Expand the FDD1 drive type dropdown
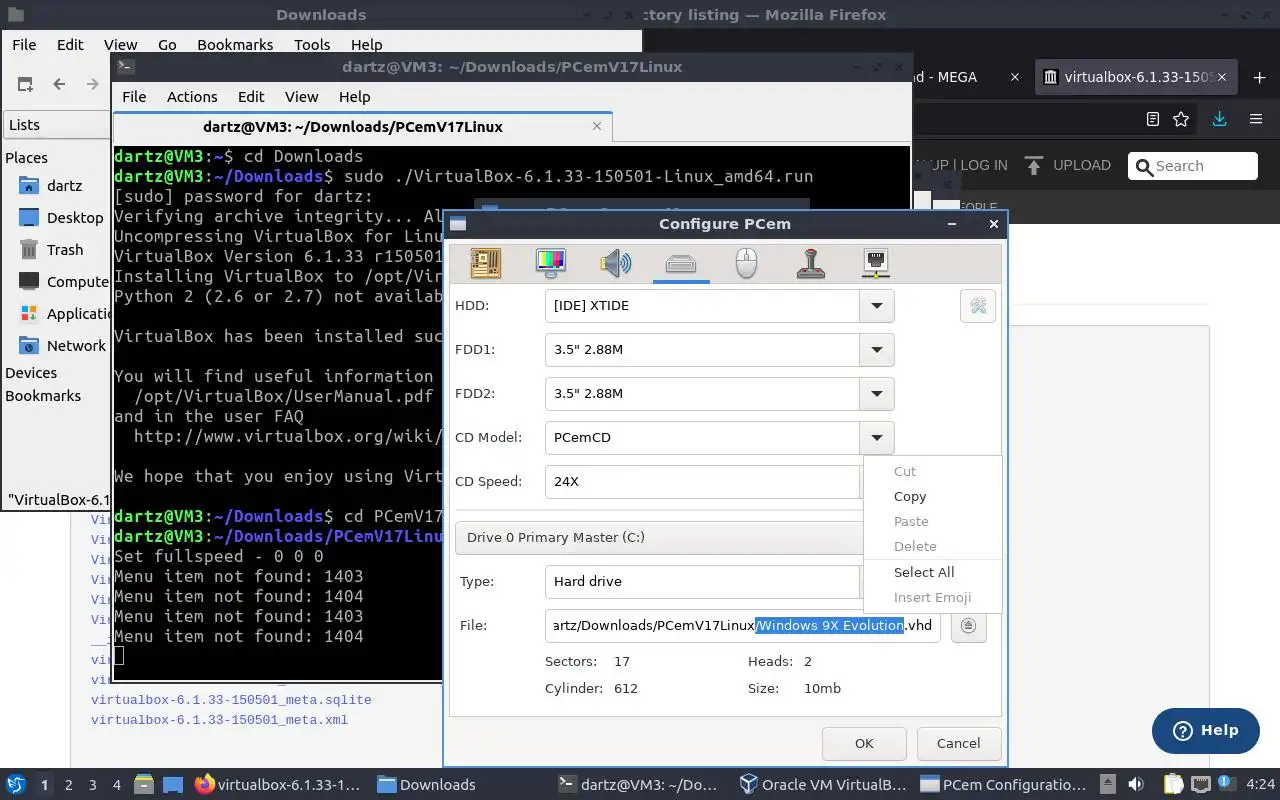Image resolution: width=1280 pixels, height=800 pixels. click(876, 350)
